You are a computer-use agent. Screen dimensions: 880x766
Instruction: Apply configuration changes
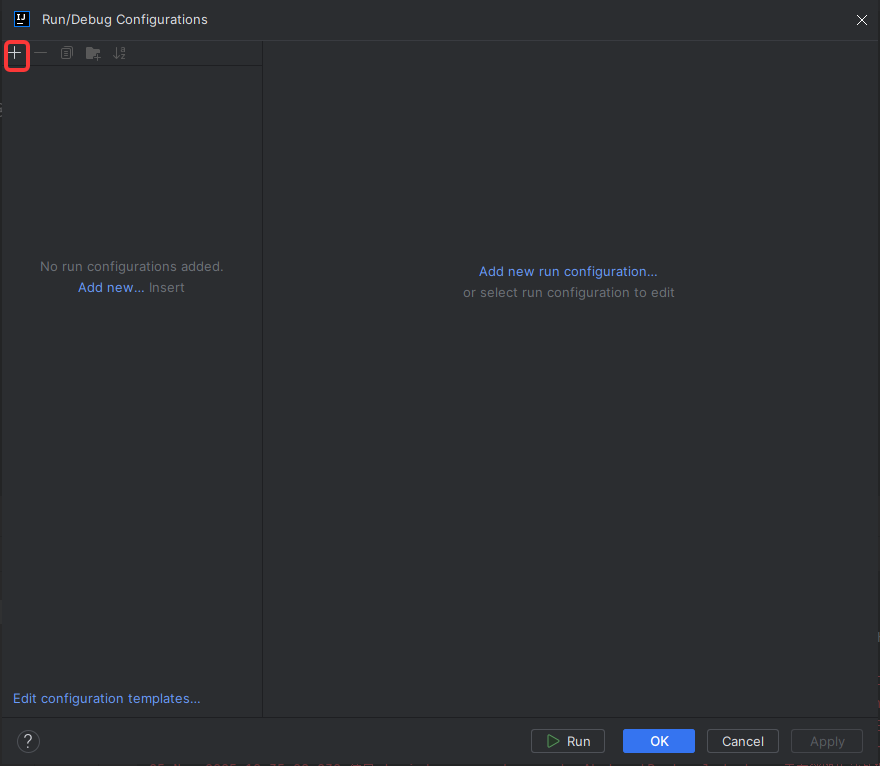coord(826,741)
